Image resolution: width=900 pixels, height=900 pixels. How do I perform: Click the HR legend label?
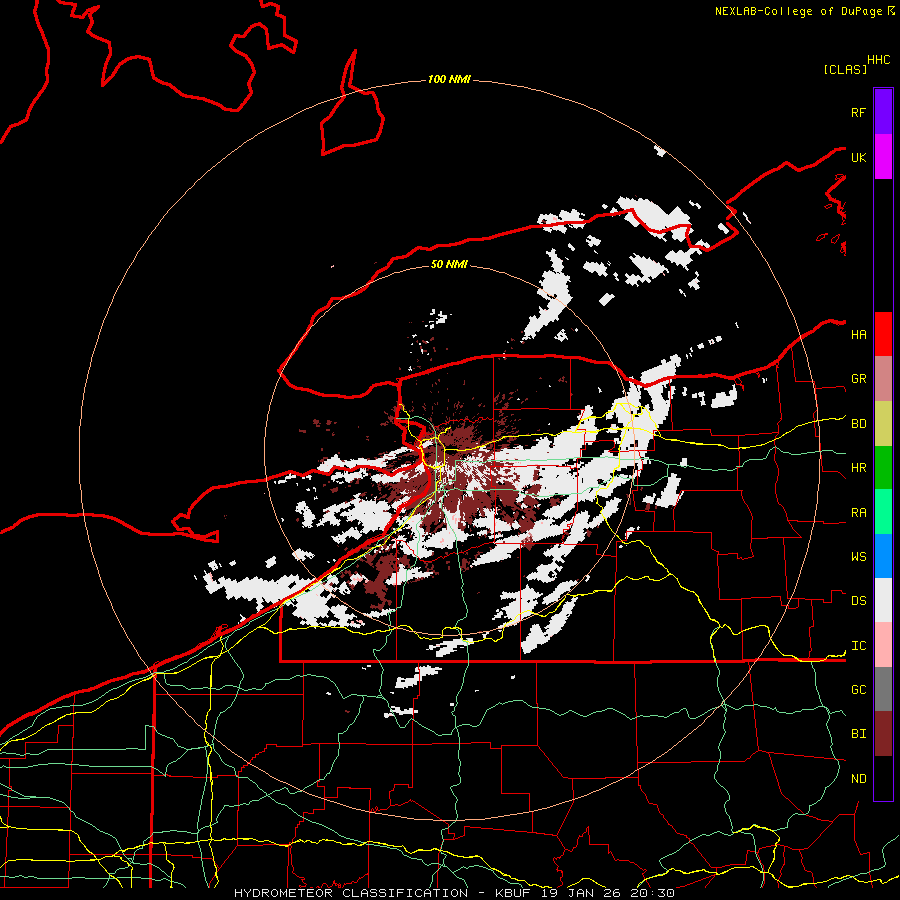(858, 468)
